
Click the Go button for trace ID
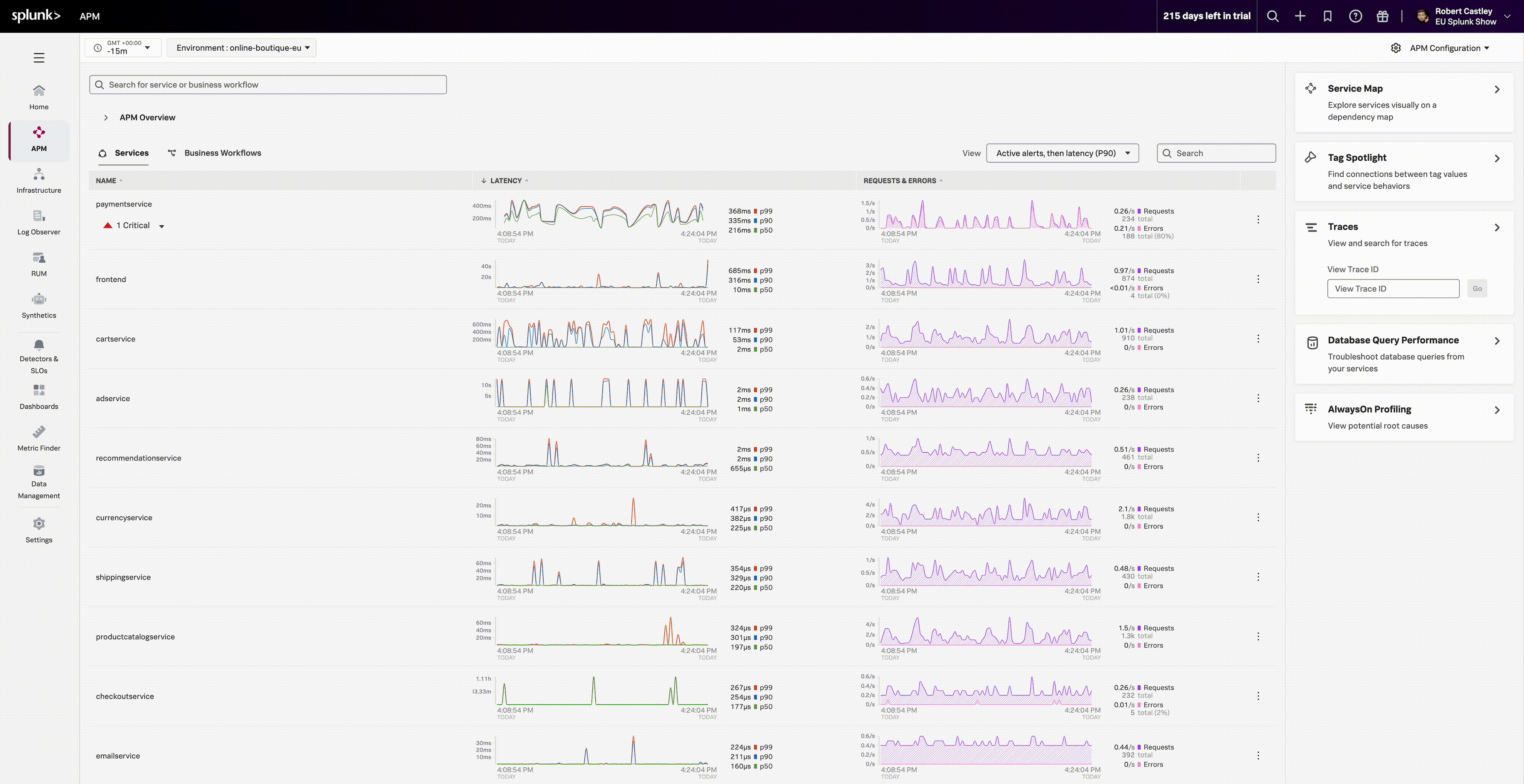[1477, 289]
